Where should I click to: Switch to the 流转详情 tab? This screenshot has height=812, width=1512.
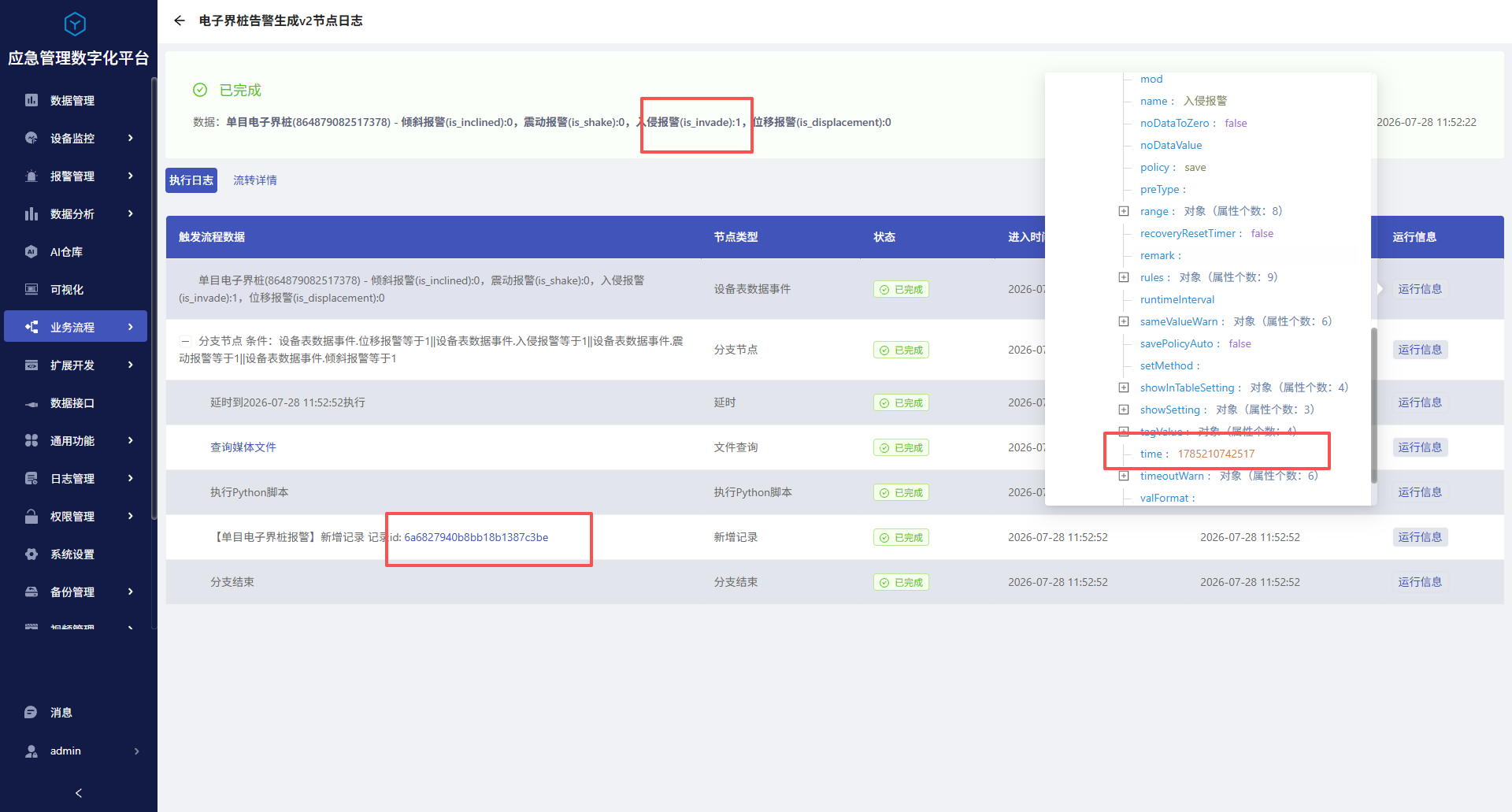pyautogui.click(x=255, y=180)
